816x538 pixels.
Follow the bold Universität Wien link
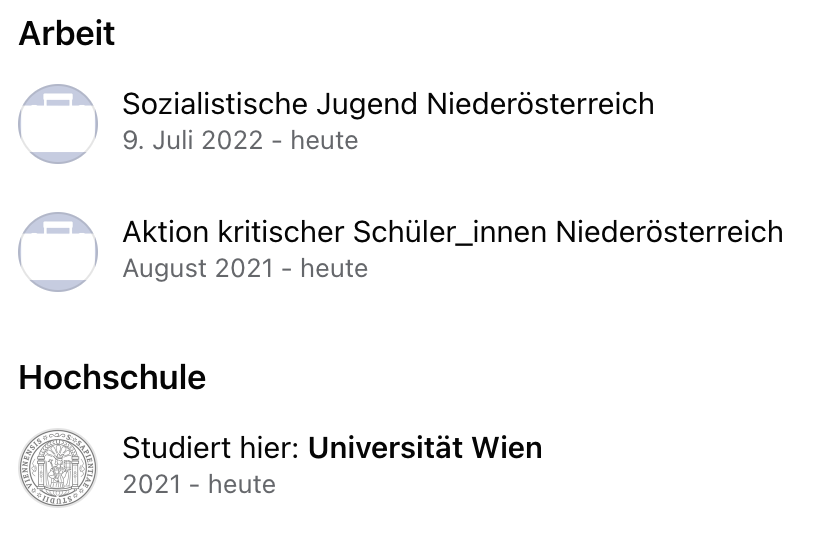[425, 447]
